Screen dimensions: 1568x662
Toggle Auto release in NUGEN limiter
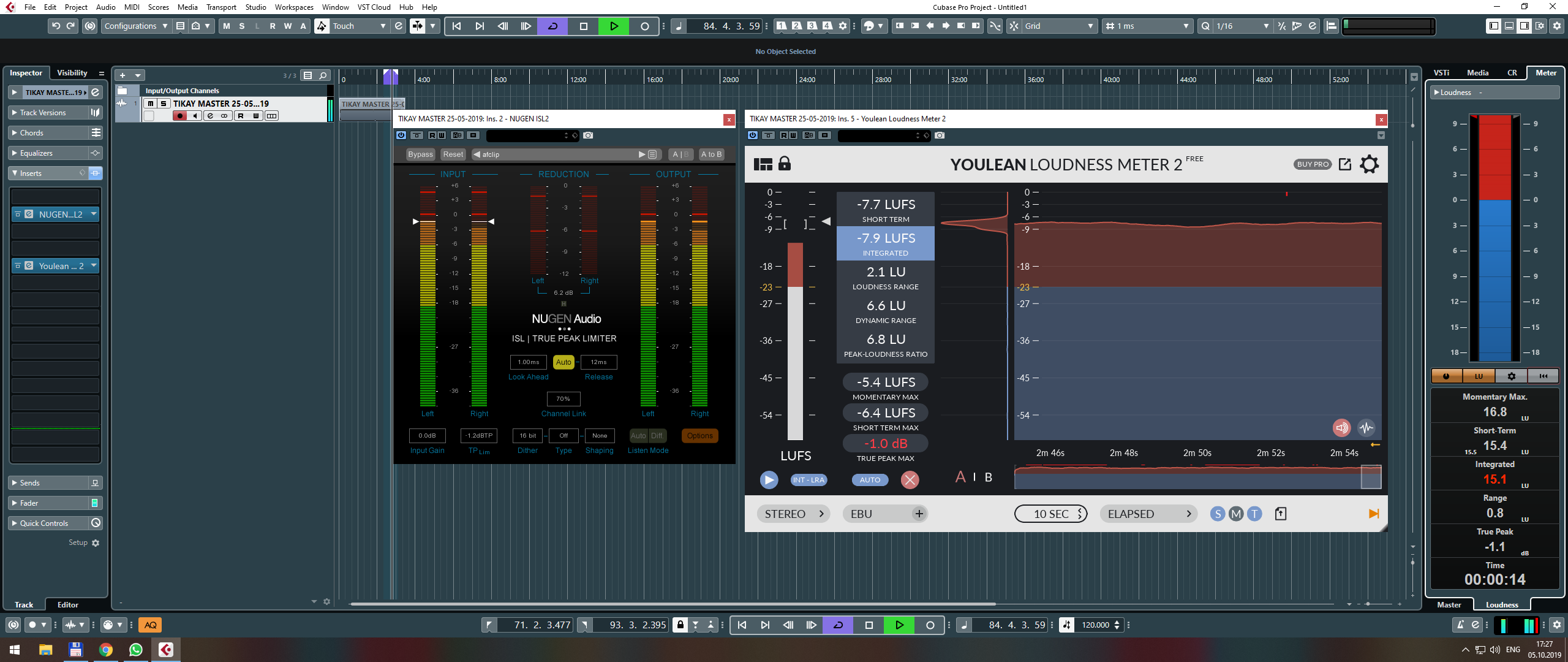pyautogui.click(x=563, y=362)
